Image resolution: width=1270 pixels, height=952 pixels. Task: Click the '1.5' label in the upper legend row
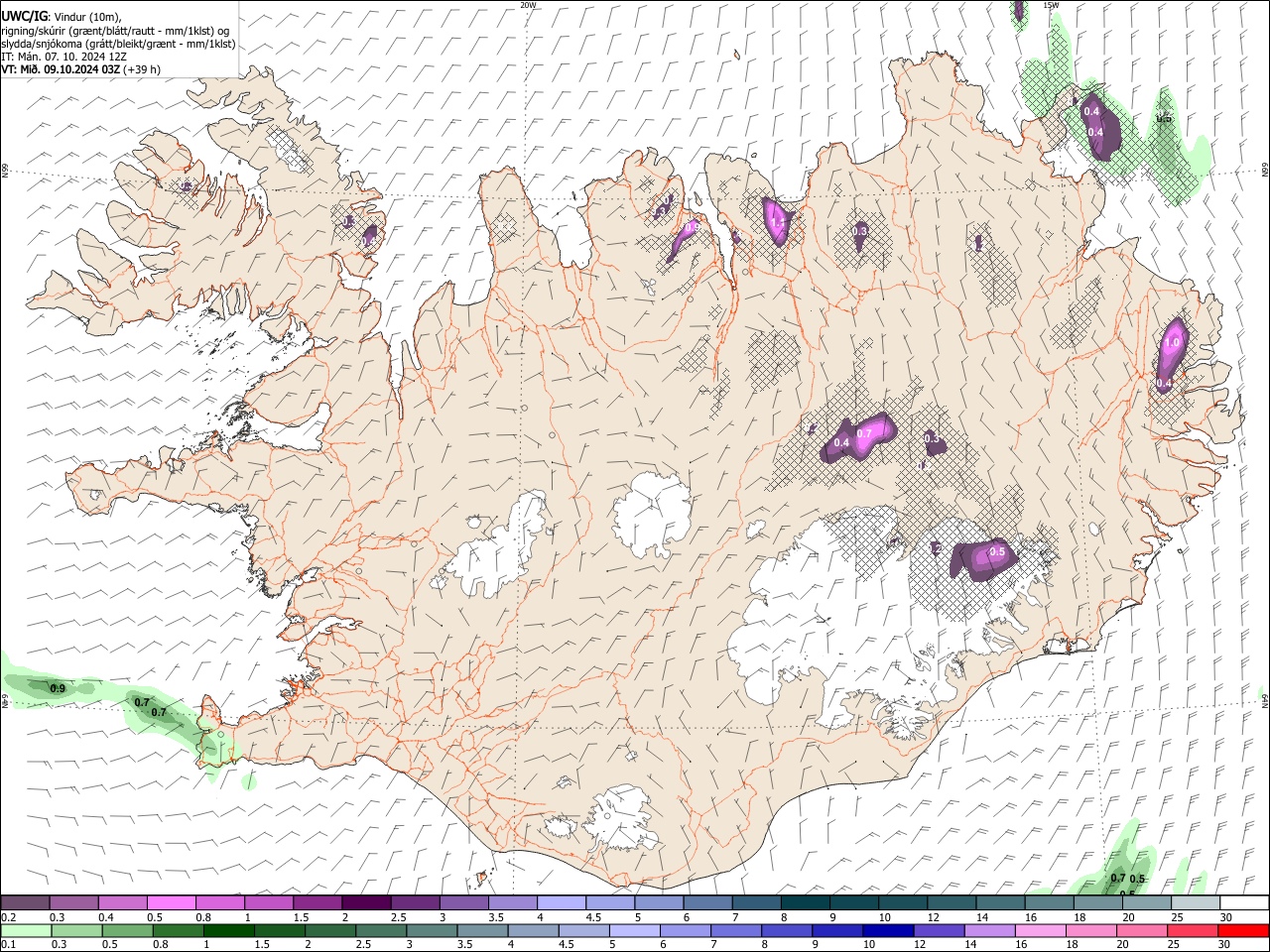(x=301, y=917)
